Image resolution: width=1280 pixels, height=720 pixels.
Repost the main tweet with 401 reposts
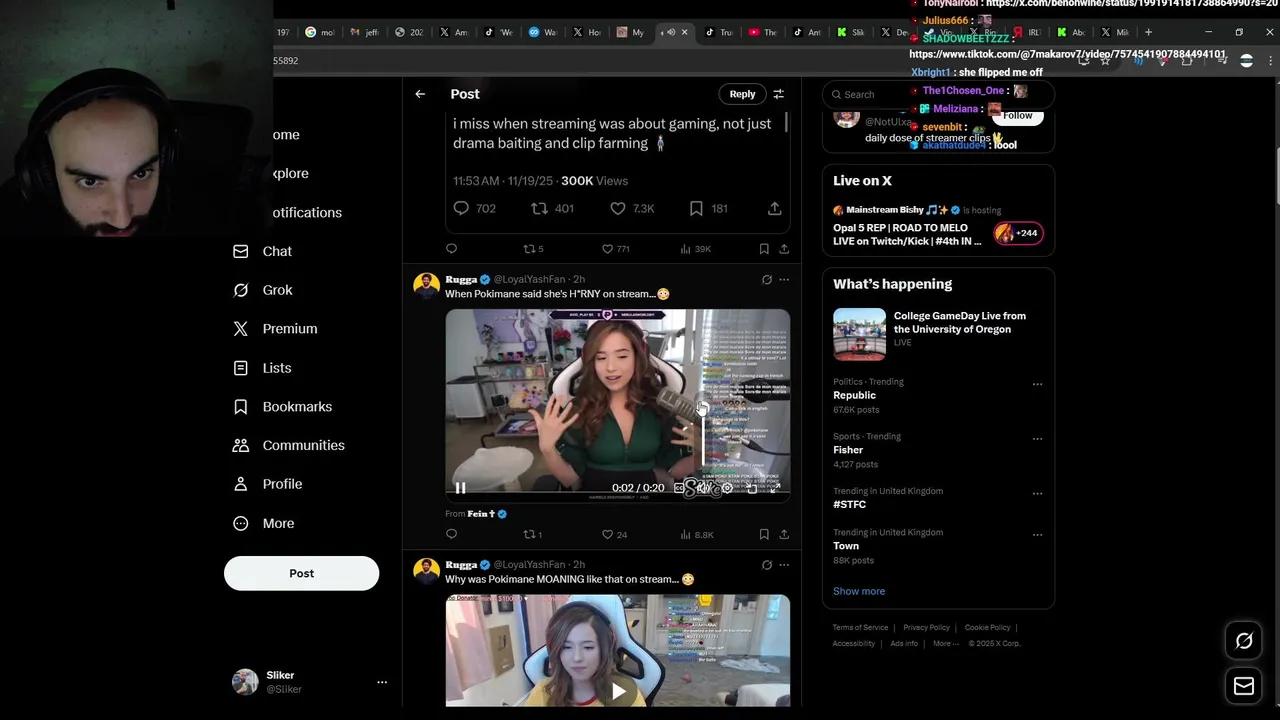[552, 208]
